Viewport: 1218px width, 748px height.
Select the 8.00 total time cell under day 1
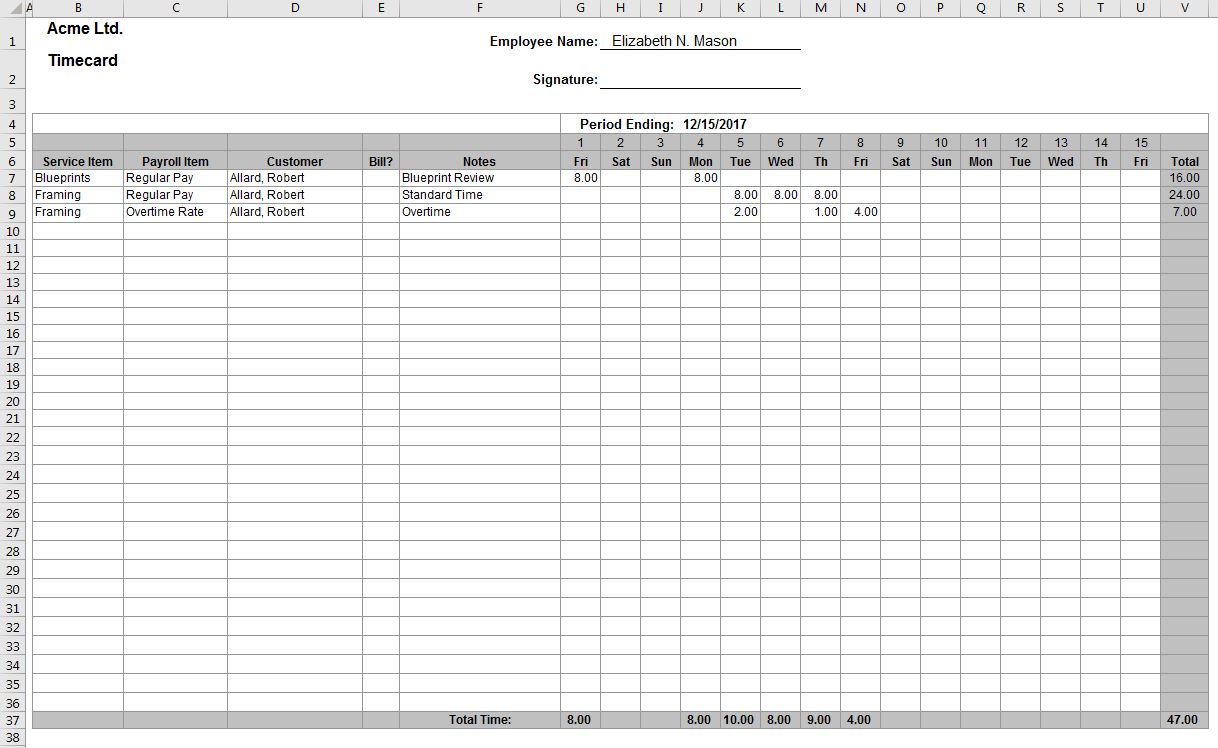pos(580,720)
